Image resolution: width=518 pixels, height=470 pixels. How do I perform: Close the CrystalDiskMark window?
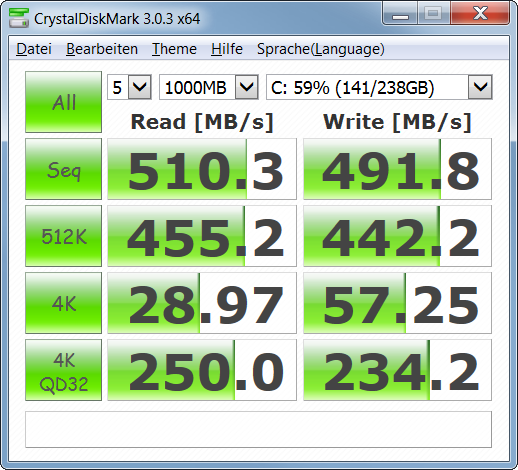click(480, 13)
